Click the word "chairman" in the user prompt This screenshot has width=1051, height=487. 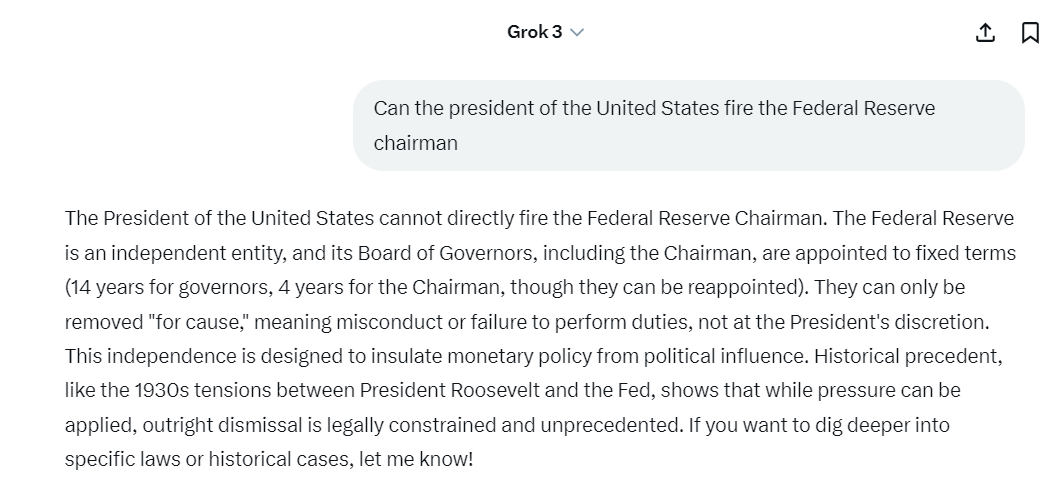(416, 143)
